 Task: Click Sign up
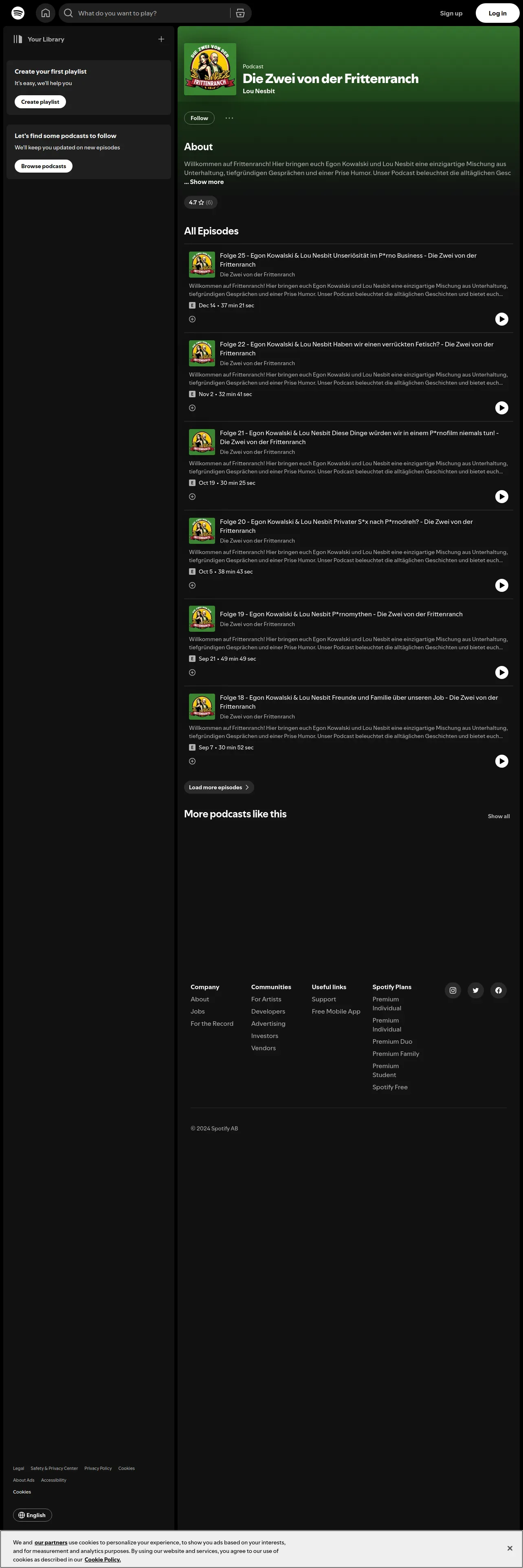tap(451, 13)
